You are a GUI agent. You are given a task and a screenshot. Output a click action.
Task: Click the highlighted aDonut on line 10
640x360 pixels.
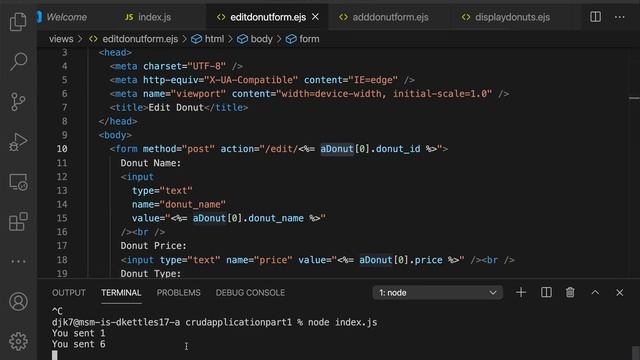coord(337,149)
